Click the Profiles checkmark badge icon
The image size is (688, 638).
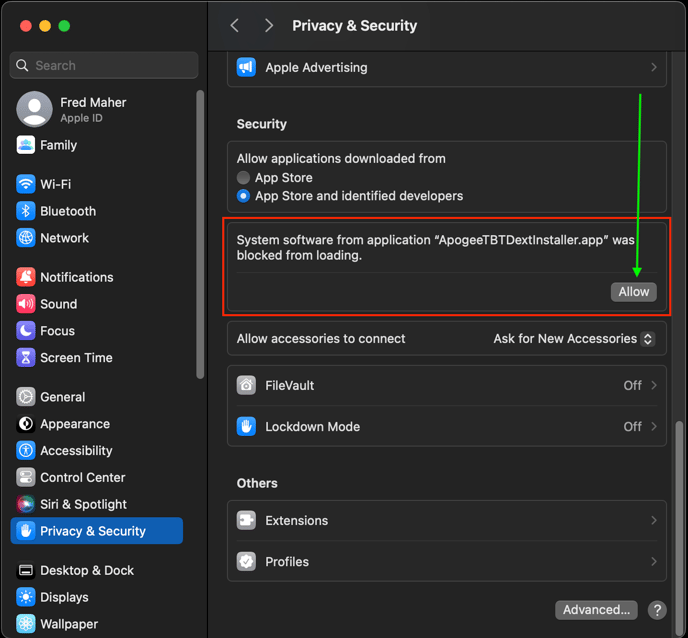coord(246,561)
